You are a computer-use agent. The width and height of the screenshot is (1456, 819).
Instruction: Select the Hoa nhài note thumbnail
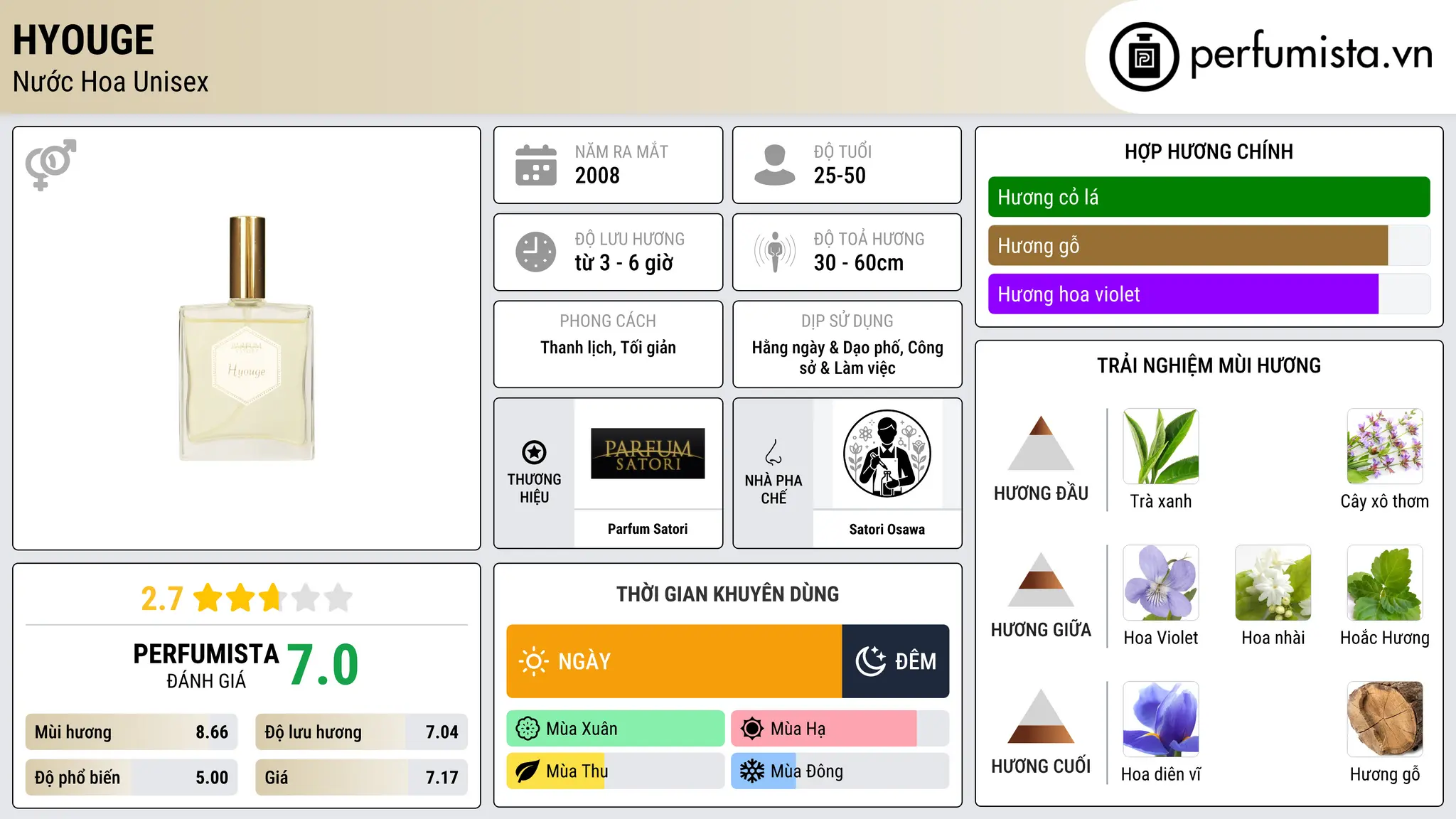pos(1273,583)
